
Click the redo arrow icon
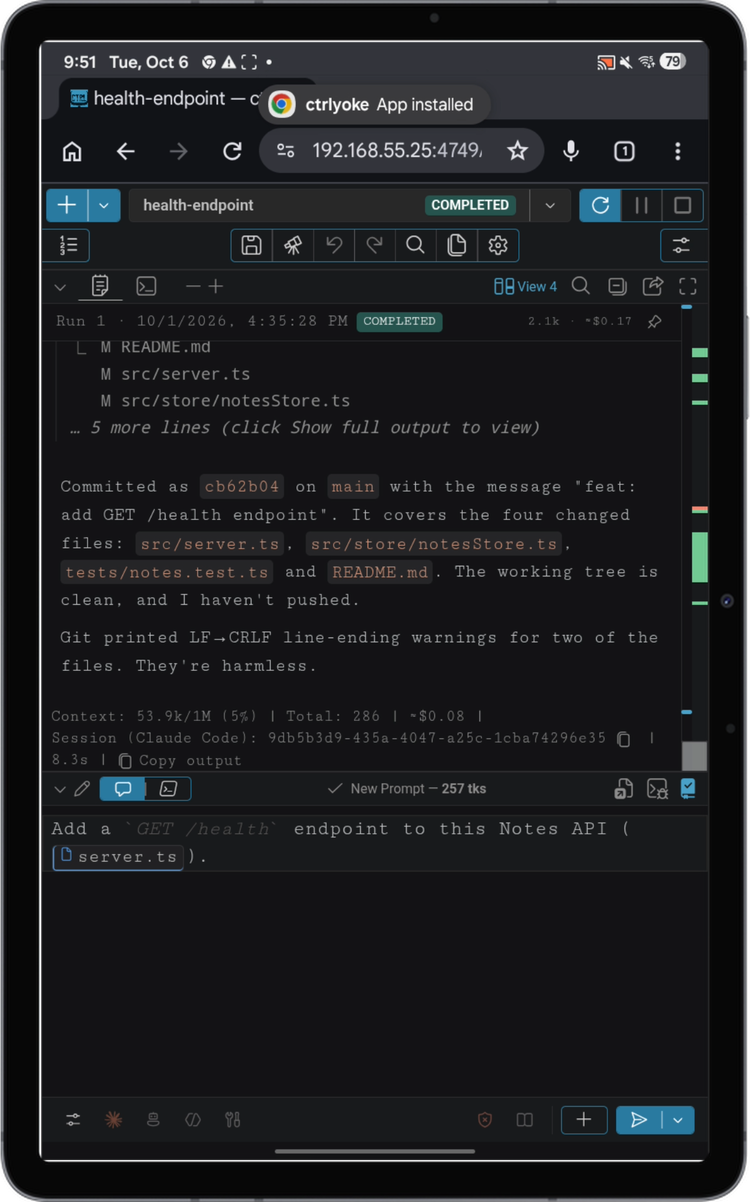375,246
